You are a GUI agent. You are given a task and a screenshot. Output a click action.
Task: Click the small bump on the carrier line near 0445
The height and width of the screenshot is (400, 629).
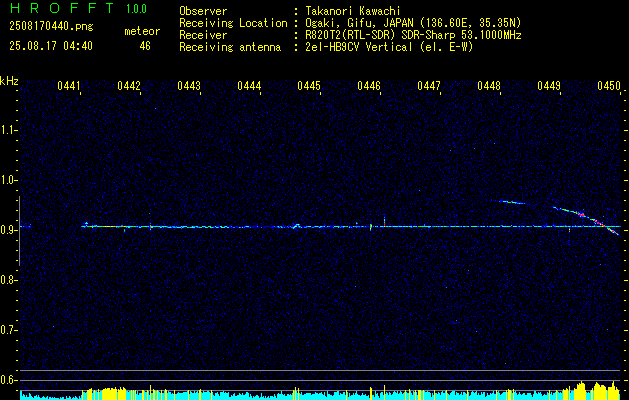coord(297,225)
